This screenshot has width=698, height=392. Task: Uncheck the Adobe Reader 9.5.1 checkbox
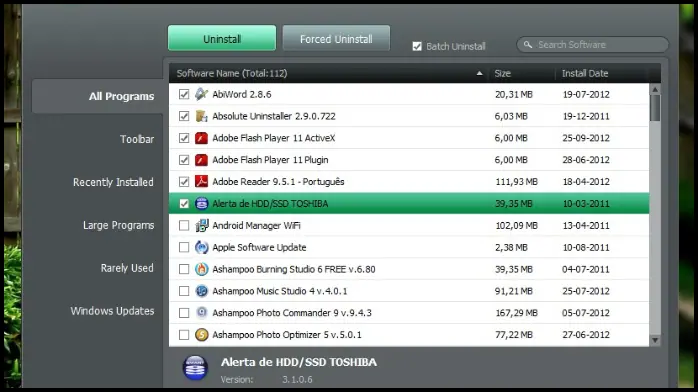pos(184,182)
